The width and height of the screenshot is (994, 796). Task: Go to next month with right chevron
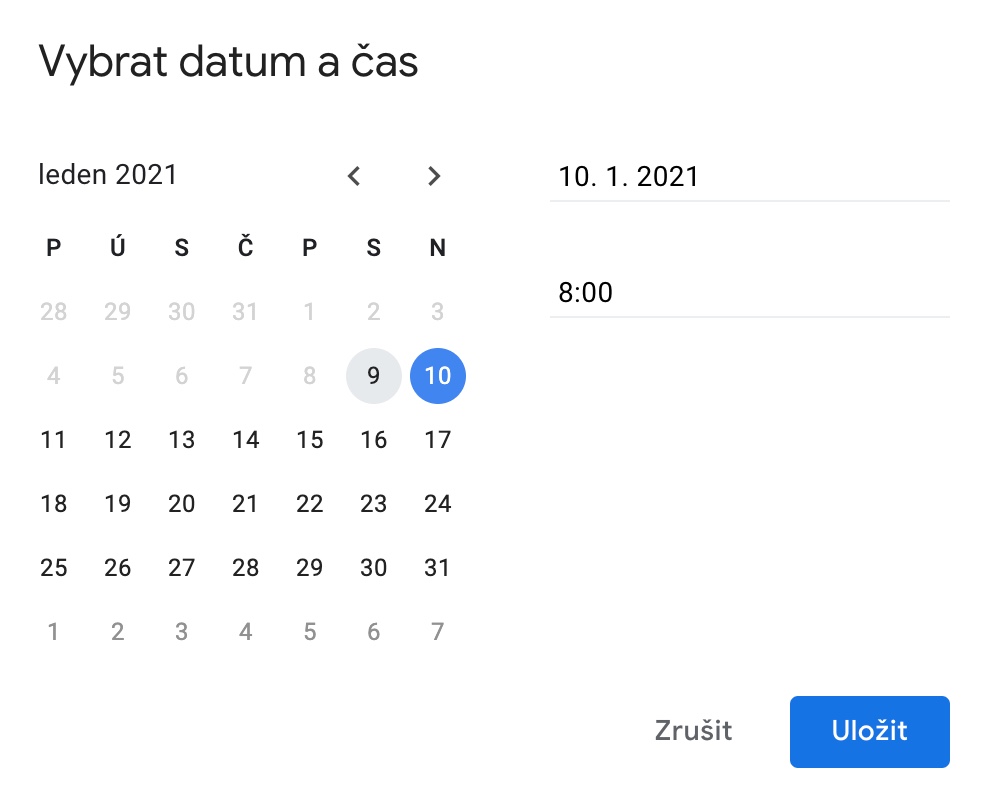[x=434, y=177]
